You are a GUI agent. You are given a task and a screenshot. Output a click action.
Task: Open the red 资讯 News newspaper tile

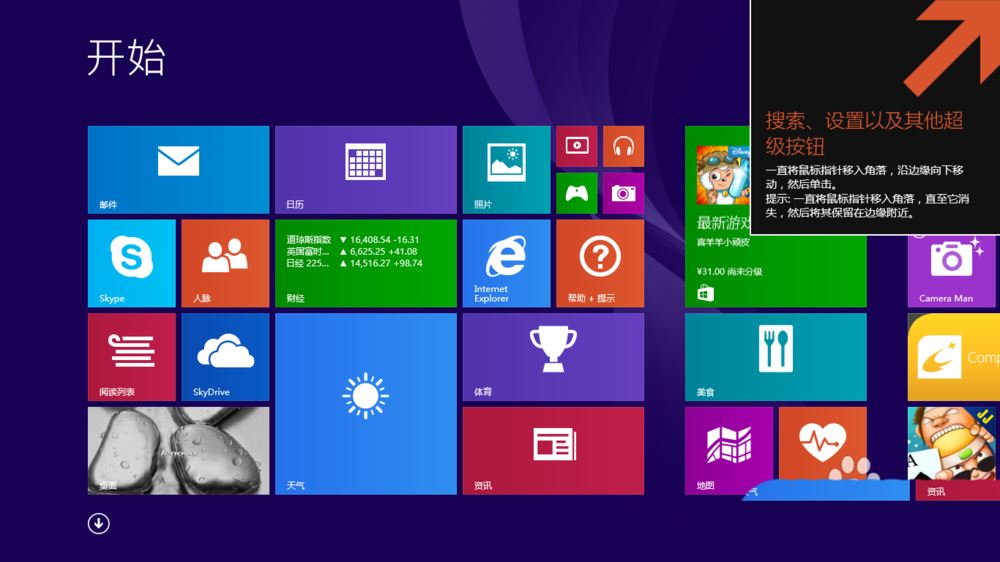[x=554, y=451]
